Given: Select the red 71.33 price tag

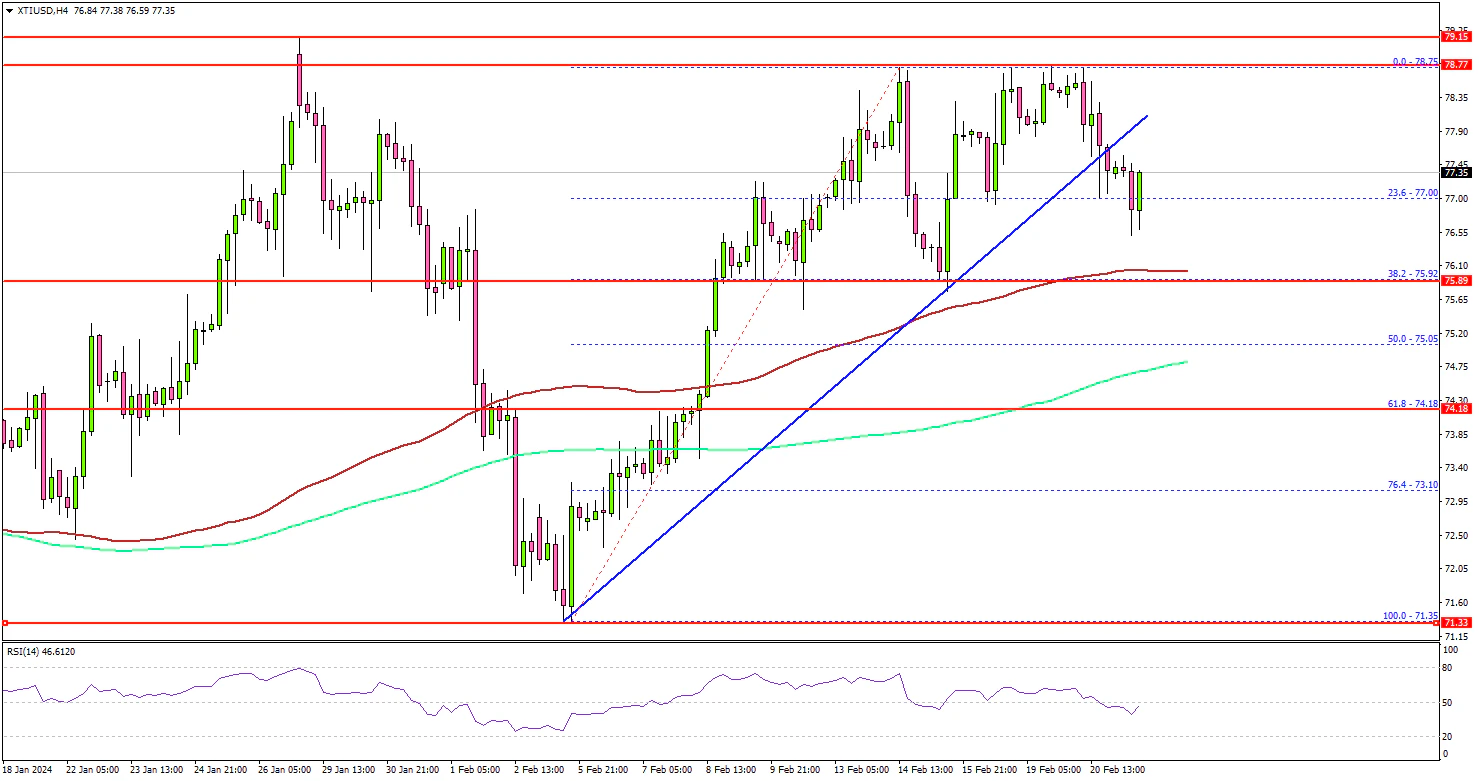Looking at the screenshot, I should 1455,623.
